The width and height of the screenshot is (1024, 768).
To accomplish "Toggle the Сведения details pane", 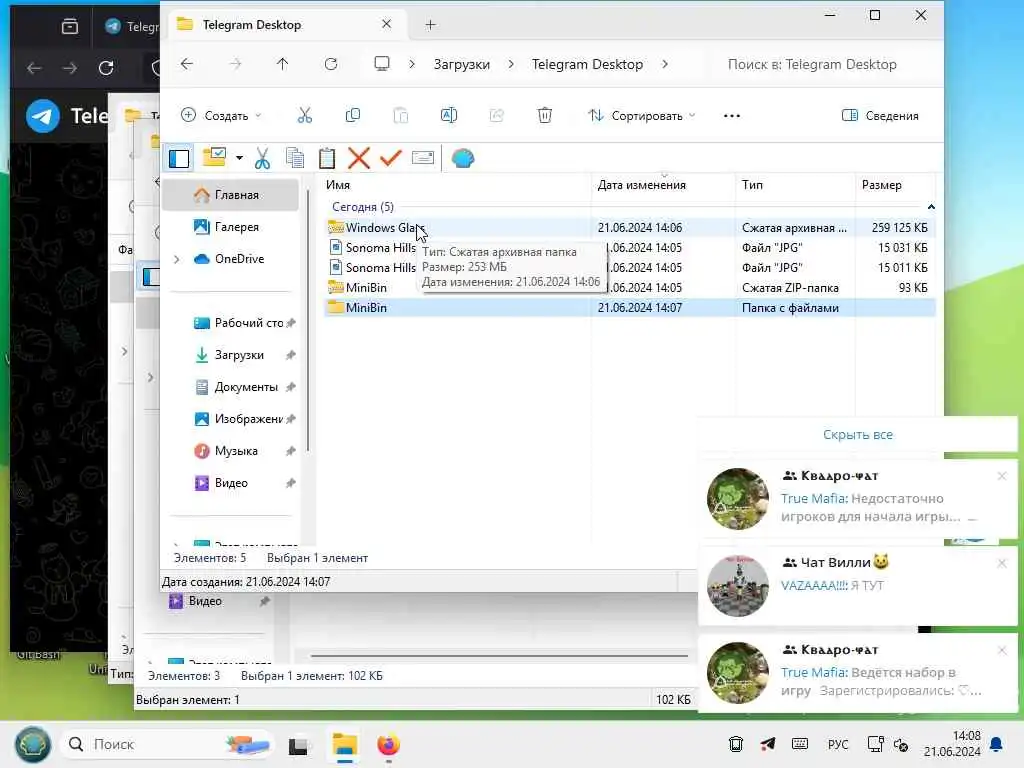I will 880,116.
